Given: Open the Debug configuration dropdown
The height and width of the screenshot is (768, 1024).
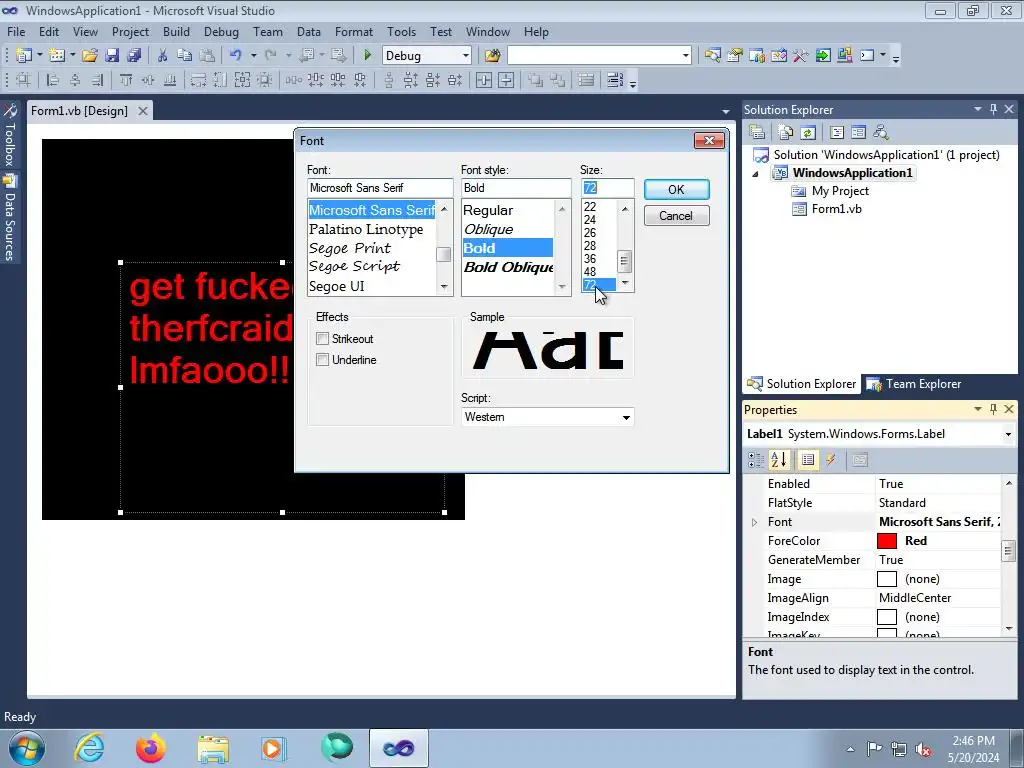Looking at the screenshot, I should [x=466, y=56].
